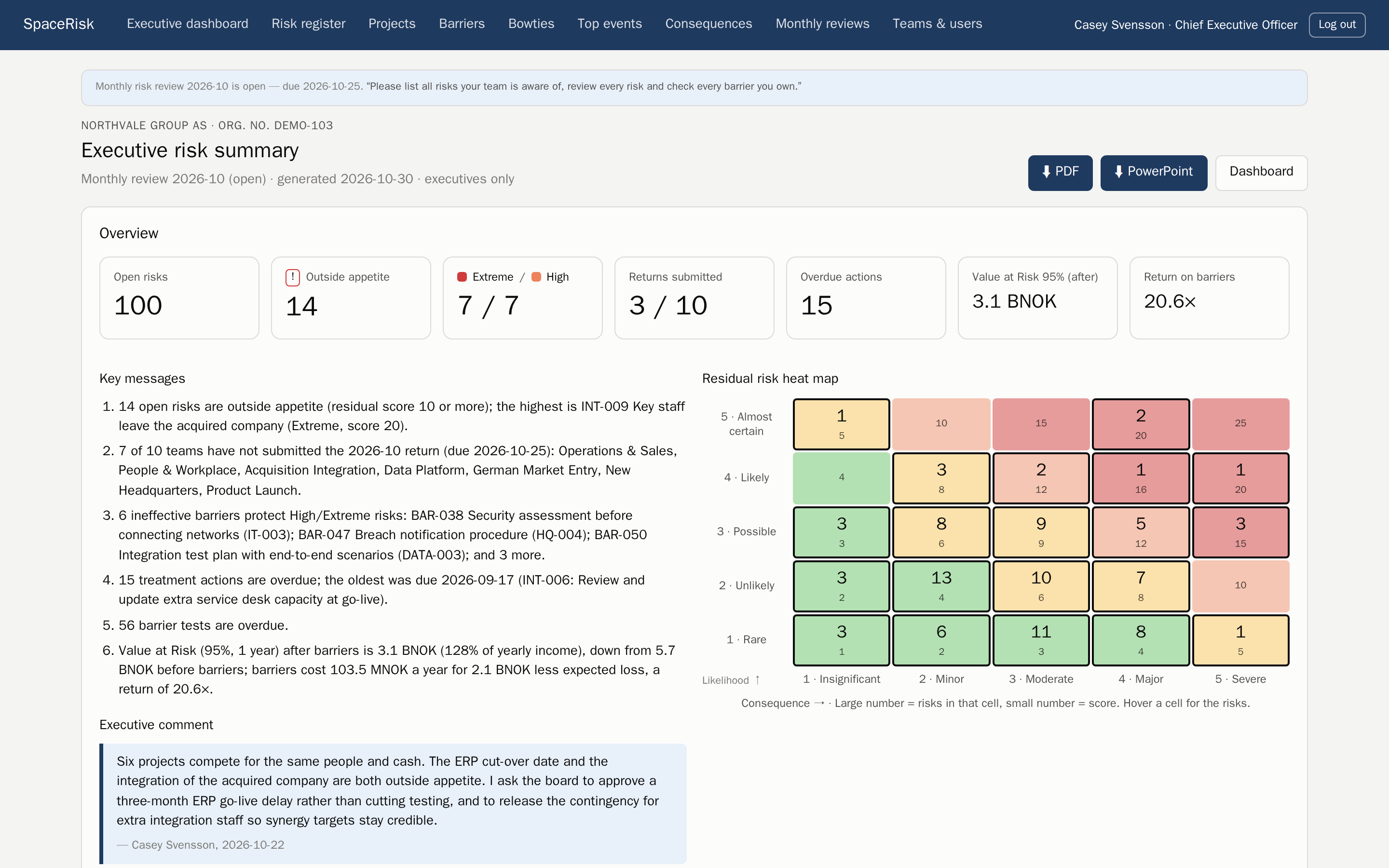Viewport: 1389px width, 868px height.
Task: Click Almost certain / Insignificant cell, score 5
Action: [x=842, y=424]
